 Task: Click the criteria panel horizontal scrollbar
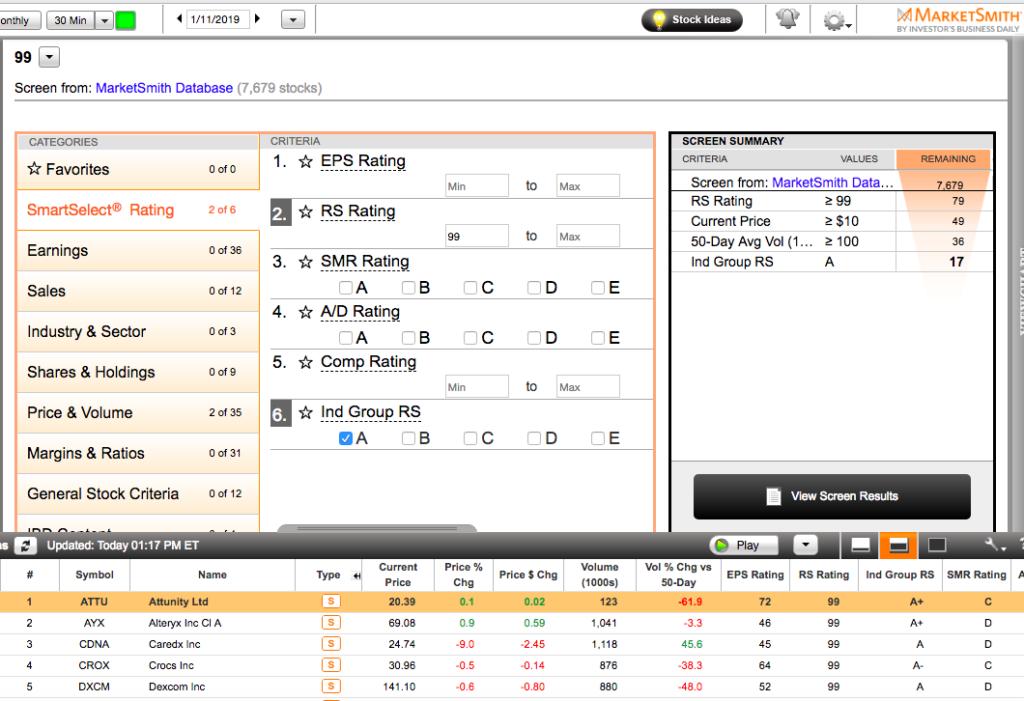[377, 529]
